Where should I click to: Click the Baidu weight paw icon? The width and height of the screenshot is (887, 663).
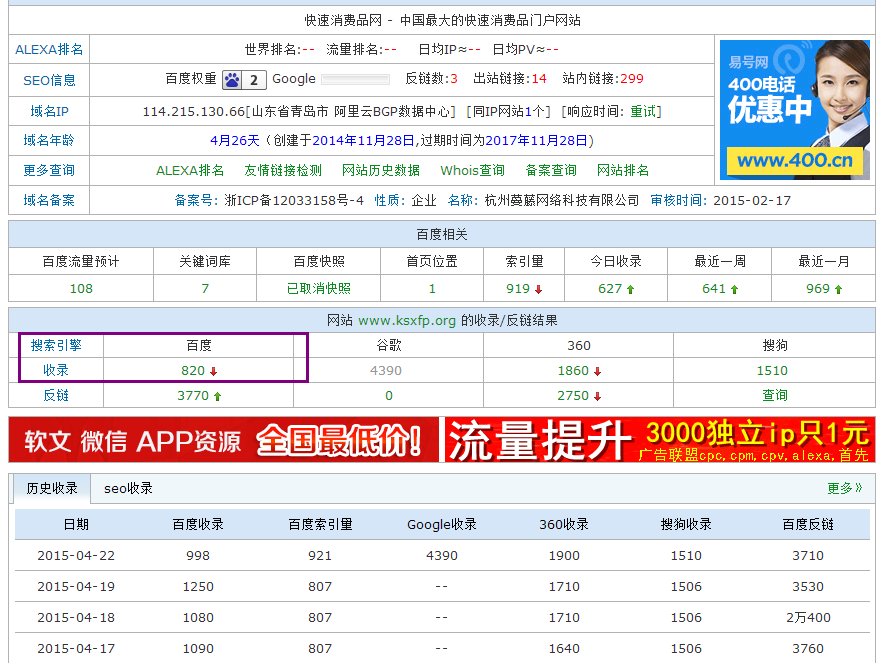[x=232, y=80]
